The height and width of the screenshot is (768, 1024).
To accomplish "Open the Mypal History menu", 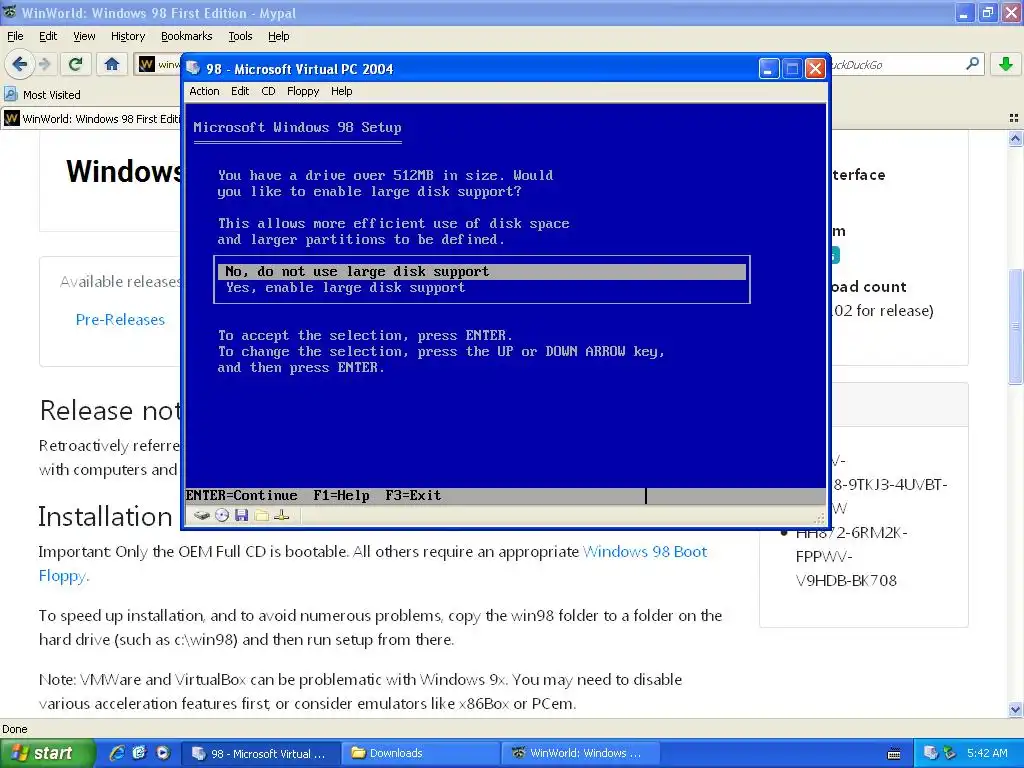I will [128, 36].
